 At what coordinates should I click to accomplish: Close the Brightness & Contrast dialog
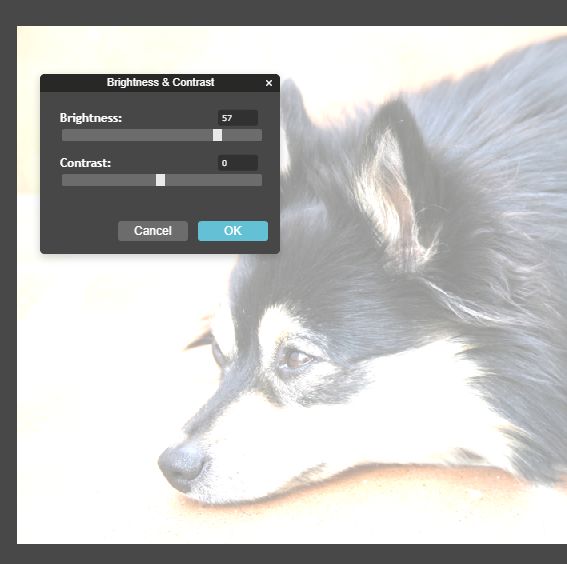click(x=269, y=83)
